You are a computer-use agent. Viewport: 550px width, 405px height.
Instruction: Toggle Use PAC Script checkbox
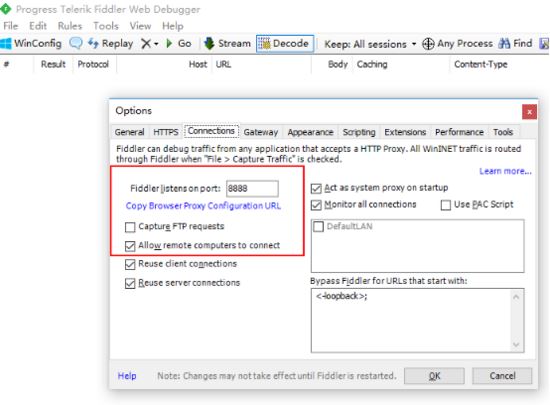click(445, 205)
